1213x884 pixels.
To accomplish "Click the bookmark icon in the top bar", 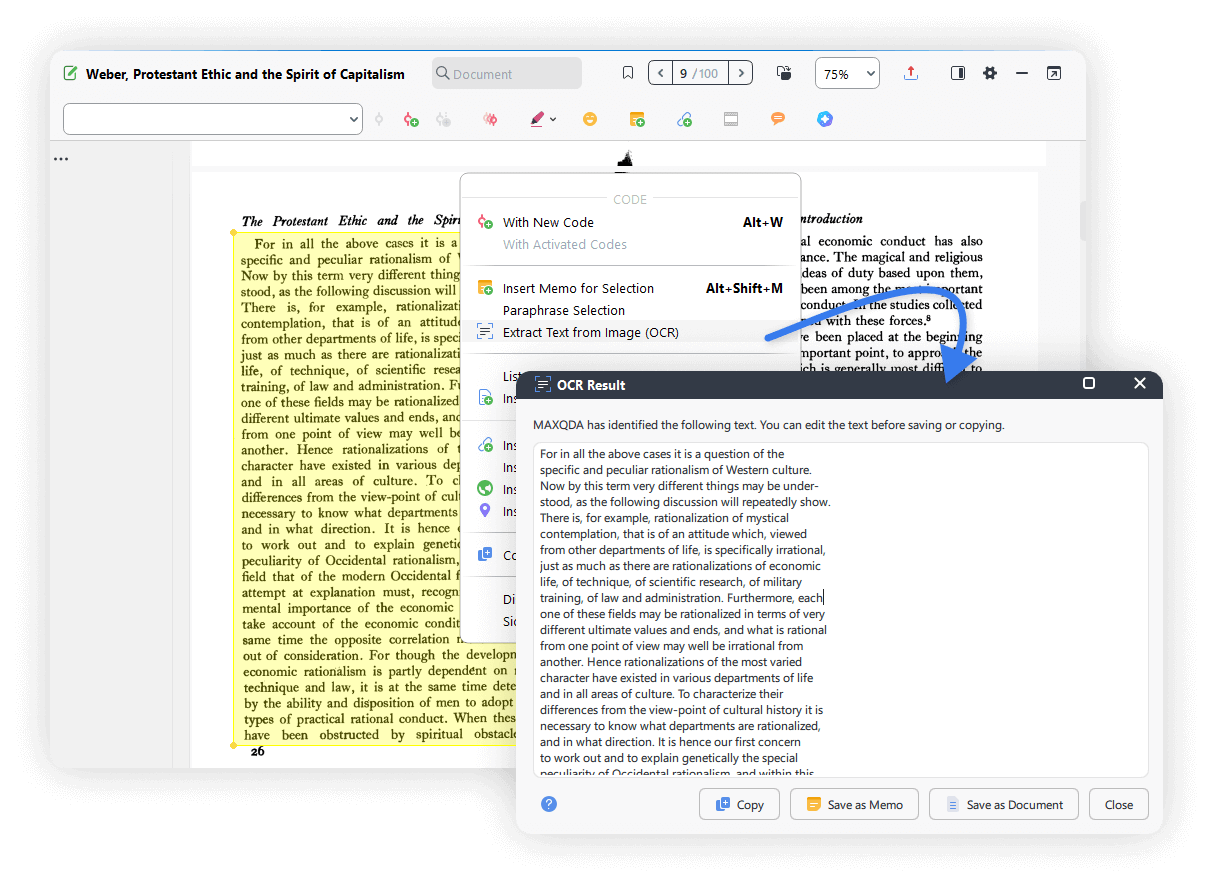I will coord(628,73).
